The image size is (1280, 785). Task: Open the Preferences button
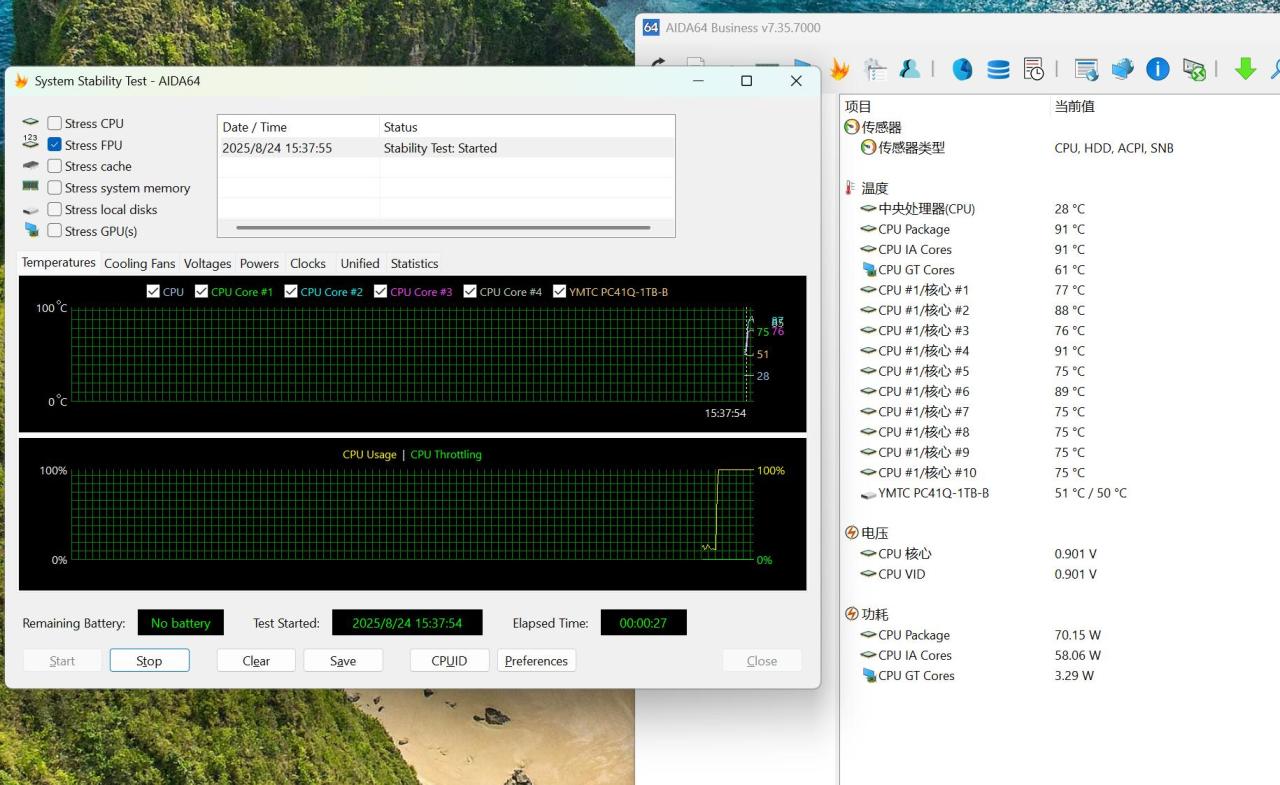[536, 661]
